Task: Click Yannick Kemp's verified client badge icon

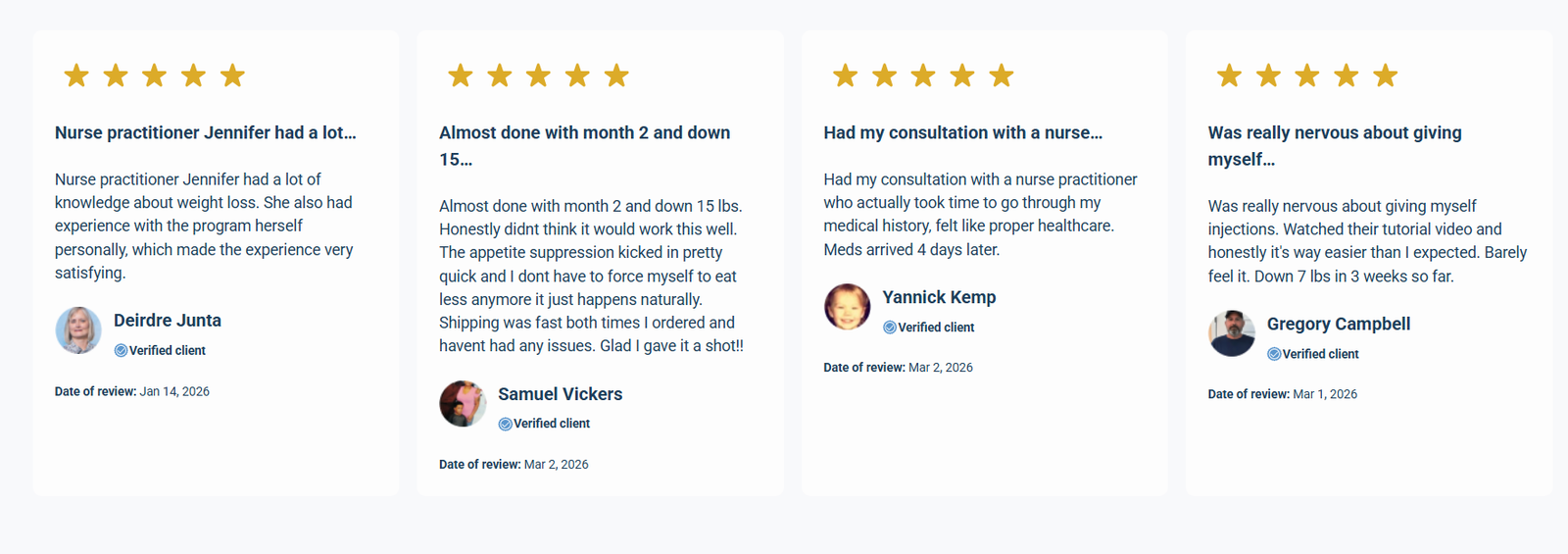Action: click(890, 327)
